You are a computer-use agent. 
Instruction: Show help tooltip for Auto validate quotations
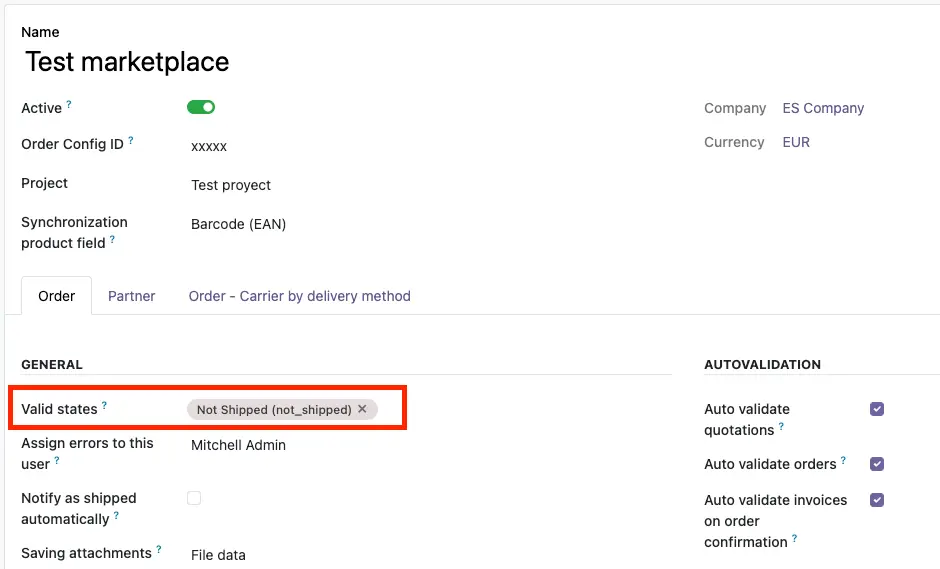click(781, 426)
